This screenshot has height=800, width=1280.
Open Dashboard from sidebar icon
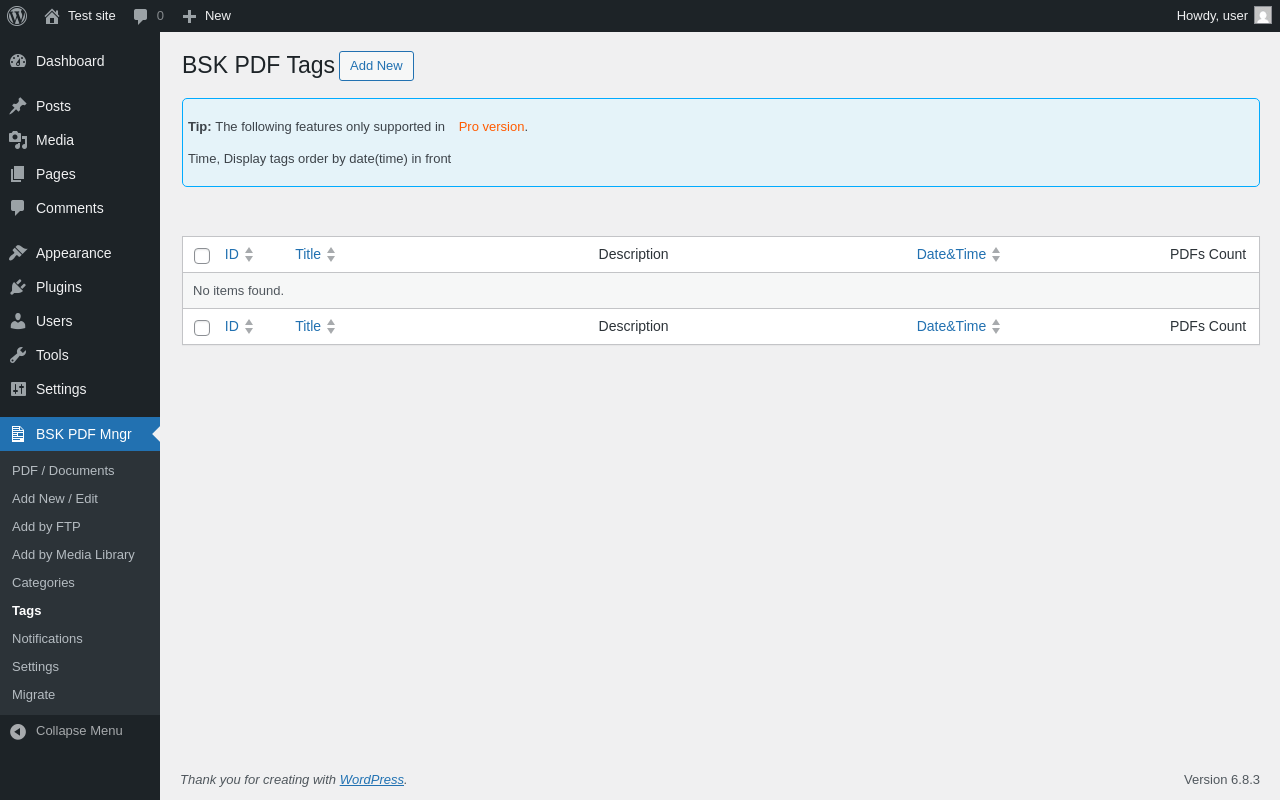pyautogui.click(x=18, y=61)
